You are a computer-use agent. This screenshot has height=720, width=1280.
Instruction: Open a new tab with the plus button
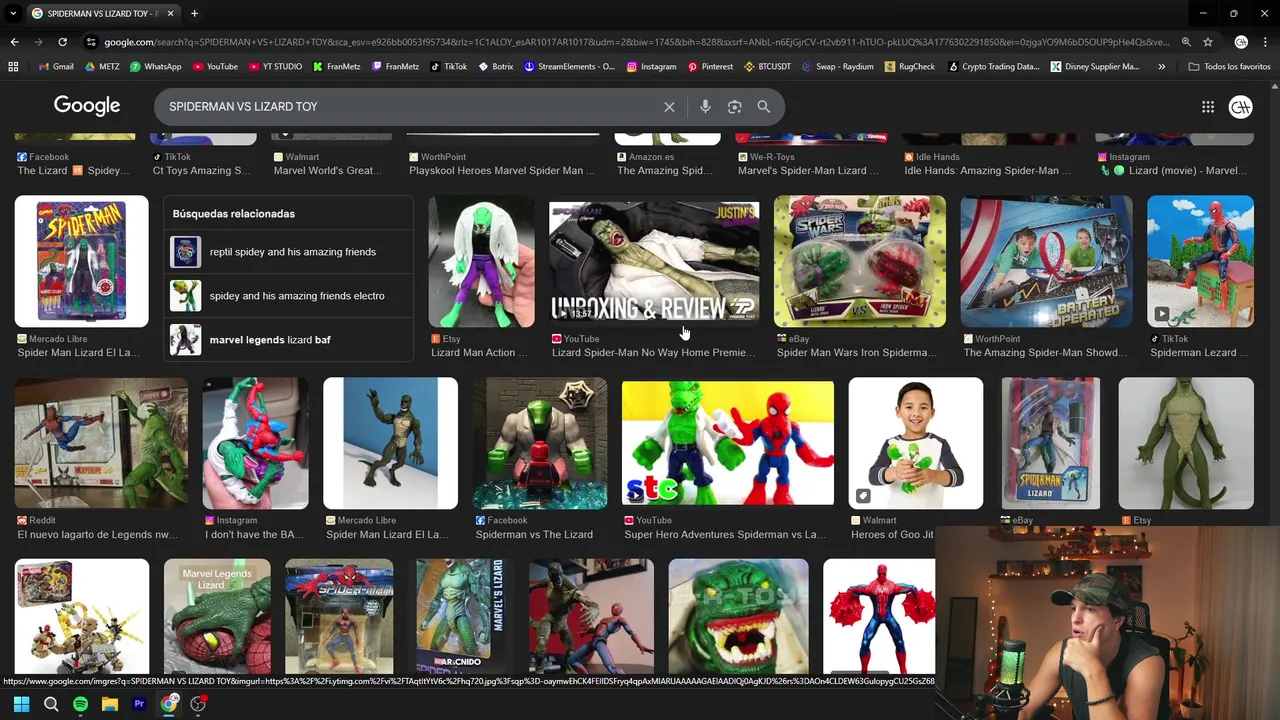click(x=194, y=14)
